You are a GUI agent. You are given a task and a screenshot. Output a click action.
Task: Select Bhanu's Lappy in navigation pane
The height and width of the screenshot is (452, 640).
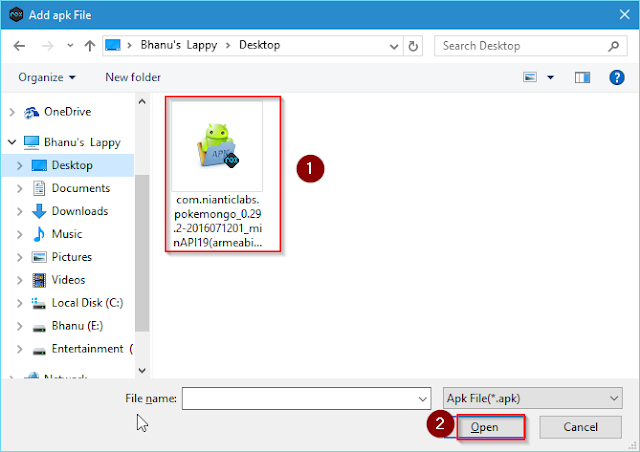(82, 142)
